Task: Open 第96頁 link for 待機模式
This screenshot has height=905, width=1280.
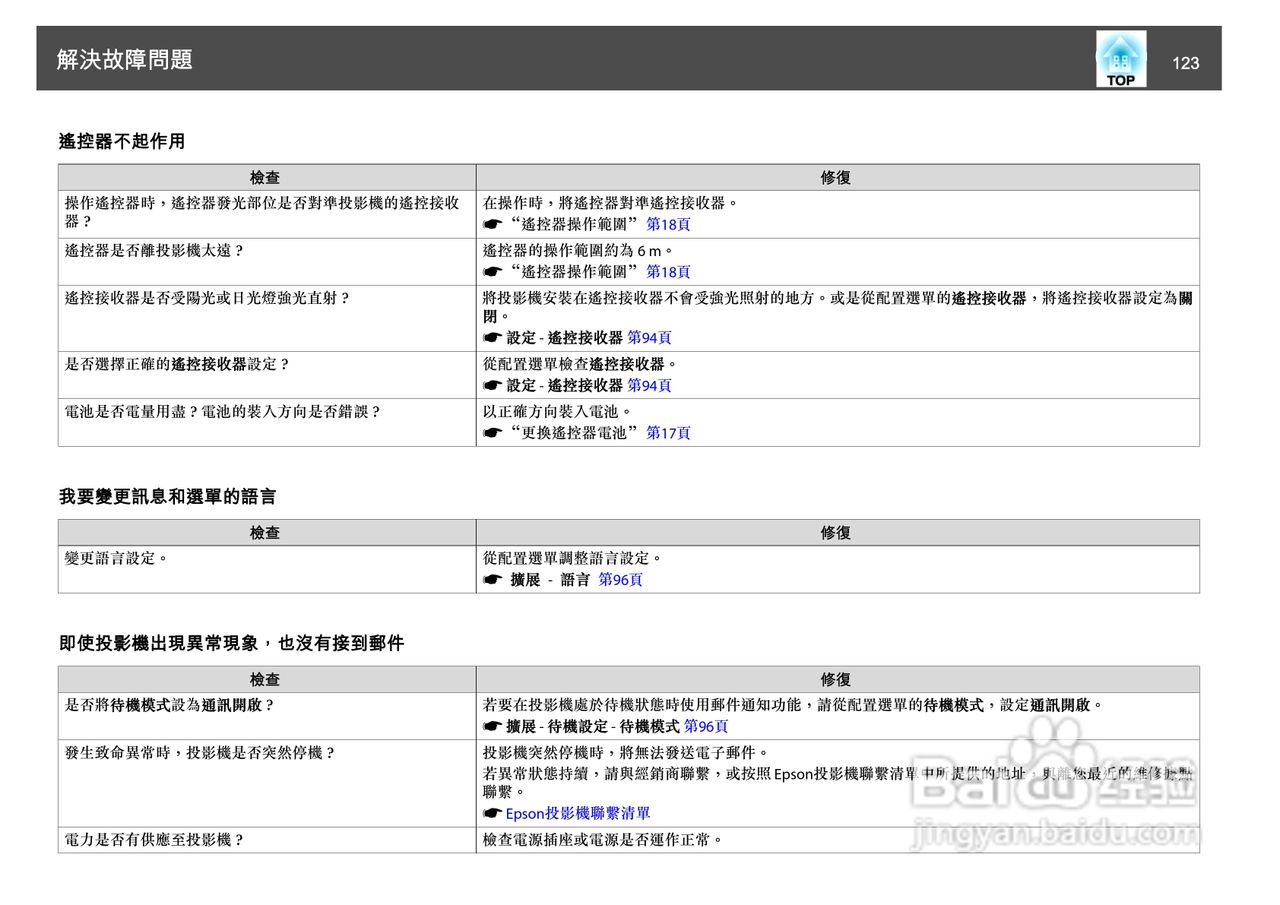Action: point(706,727)
